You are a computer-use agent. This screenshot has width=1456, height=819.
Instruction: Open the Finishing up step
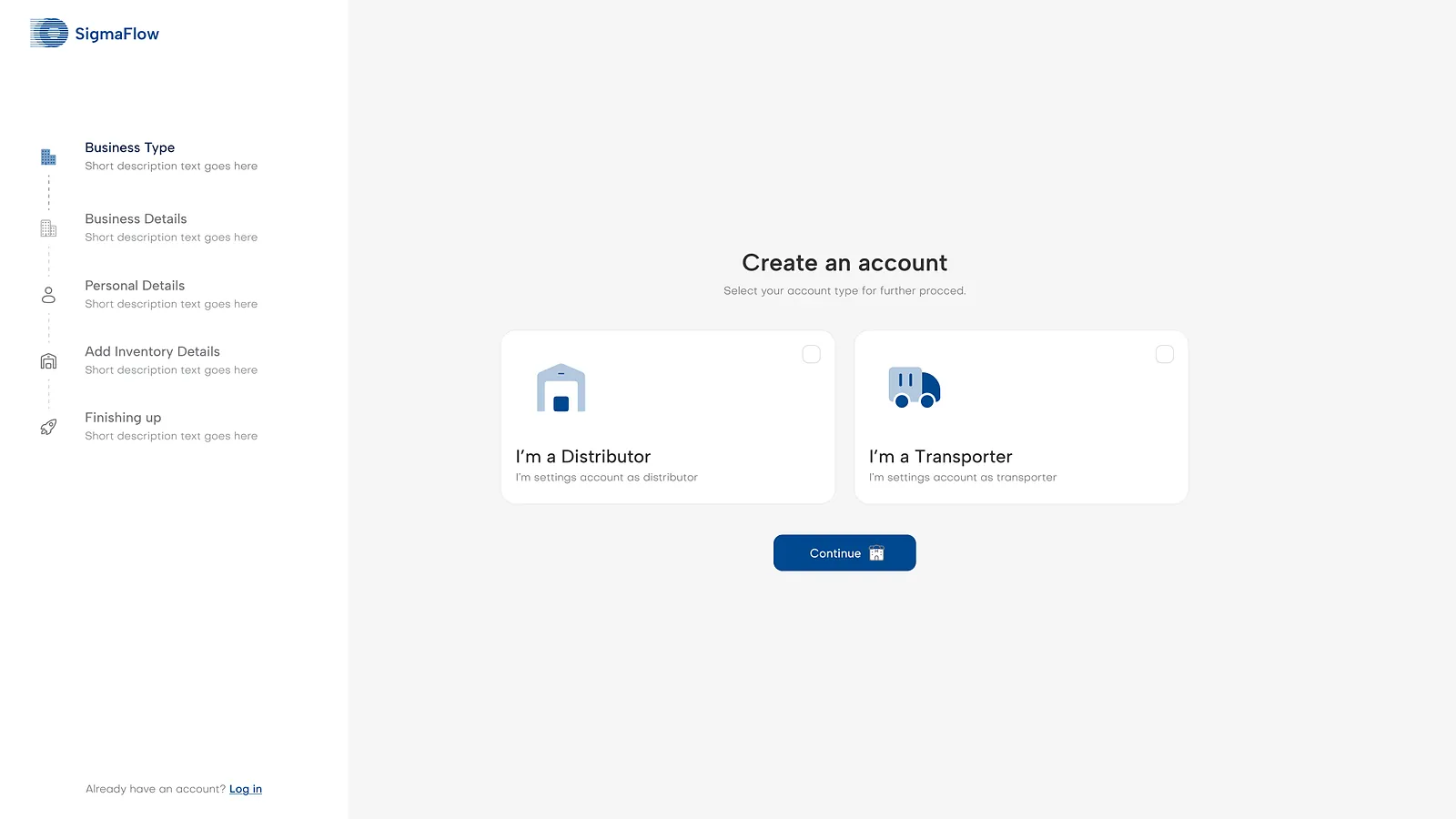[x=123, y=418]
